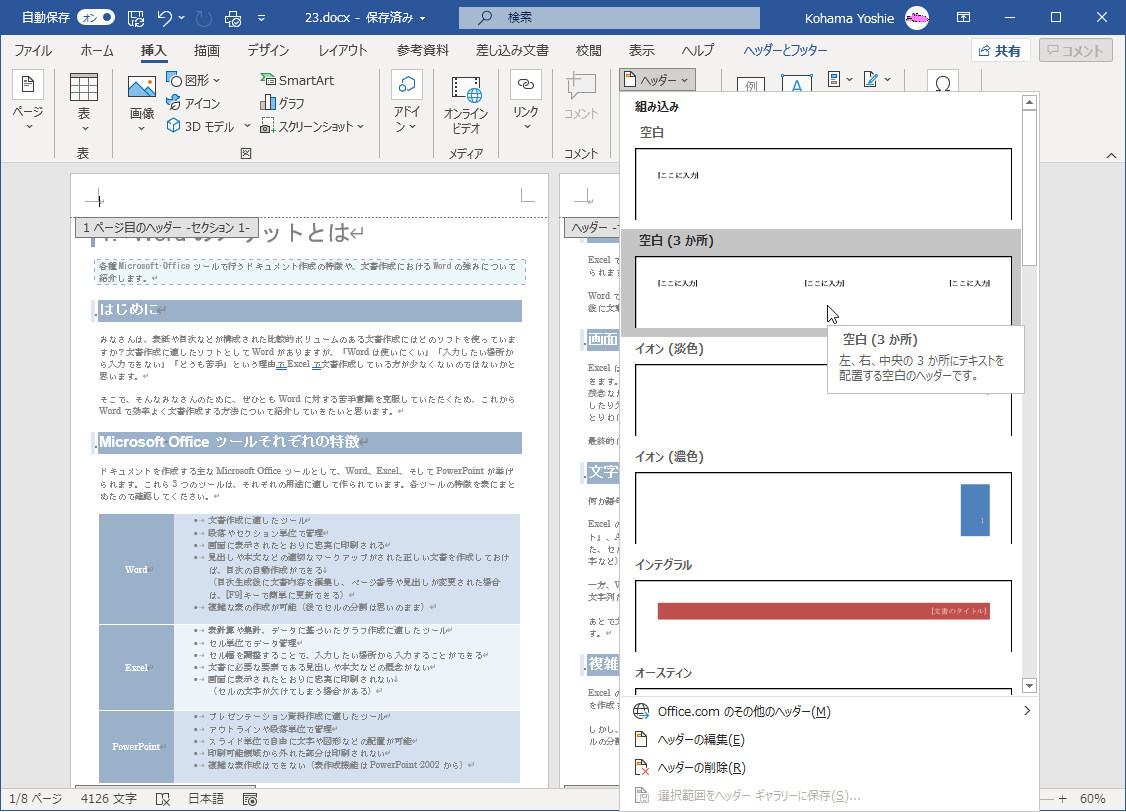
Task: Collapse the ribbon with the chevron
Action: click(x=1111, y=155)
